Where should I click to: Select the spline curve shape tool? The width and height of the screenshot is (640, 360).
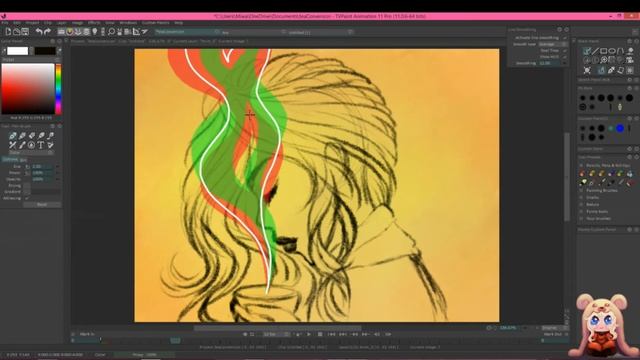tap(621, 51)
